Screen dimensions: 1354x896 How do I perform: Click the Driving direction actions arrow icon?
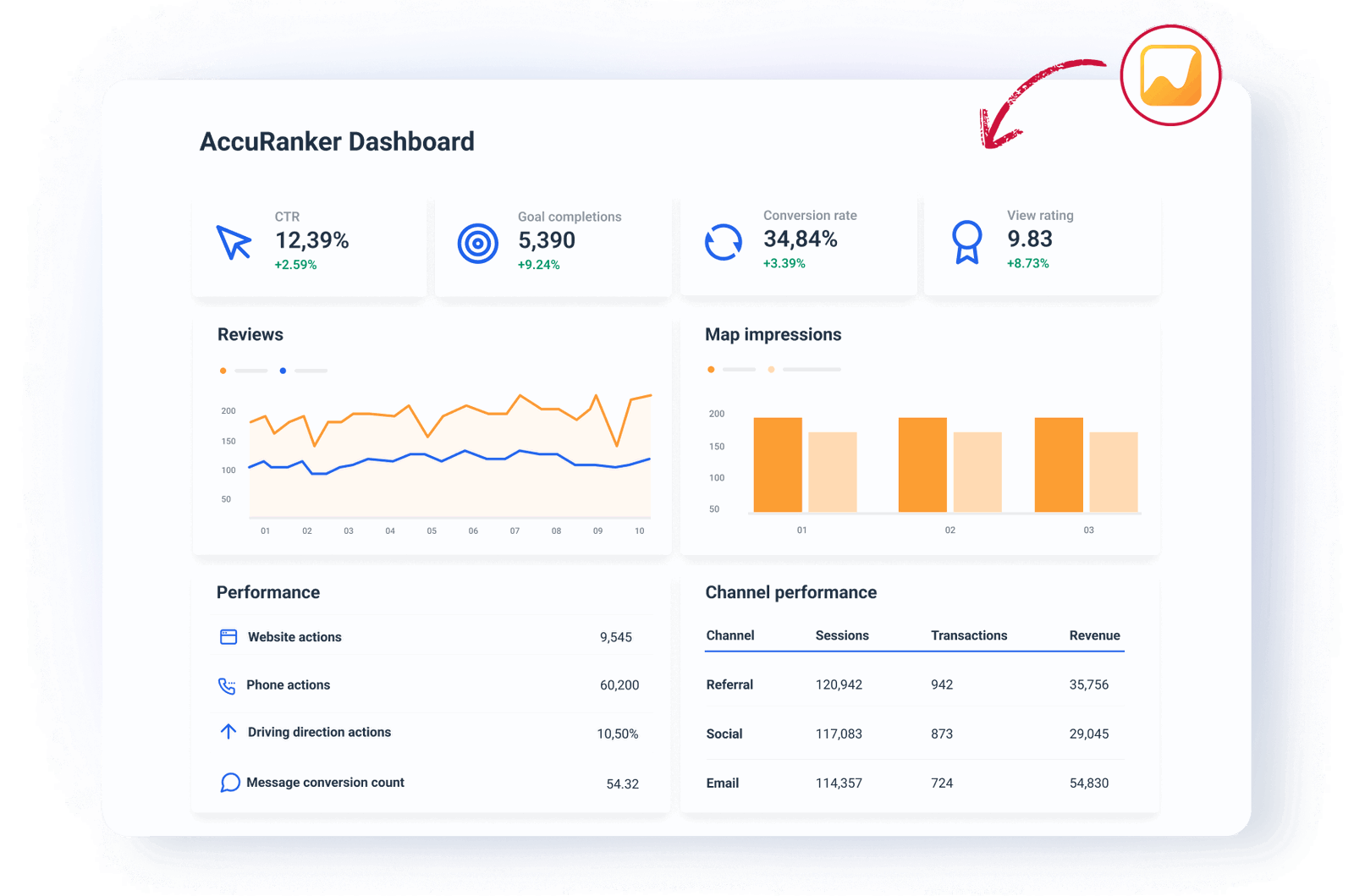[228, 732]
